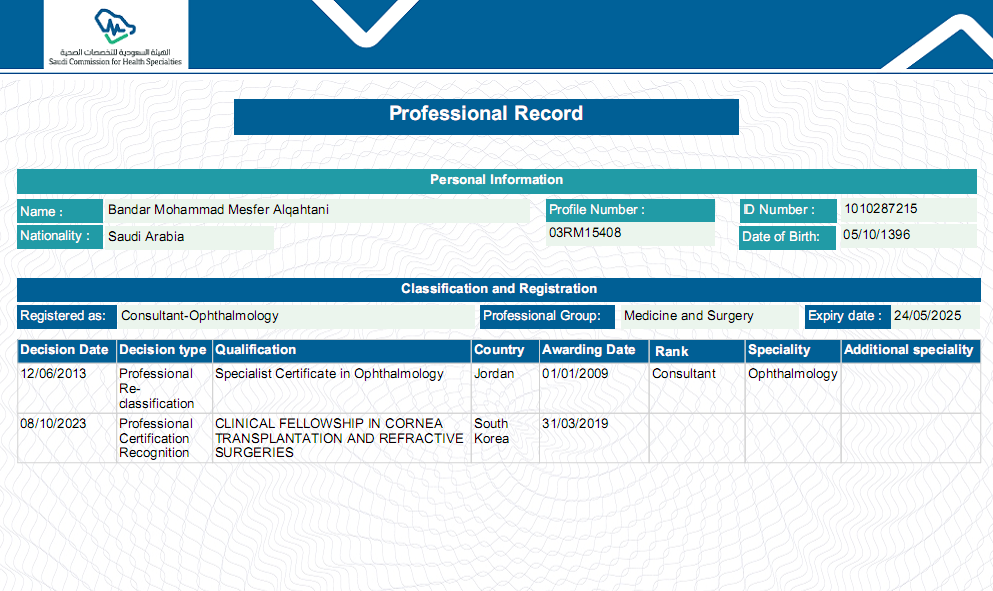Select the "Profile Number :" label
The image size is (993, 591).
(x=630, y=210)
